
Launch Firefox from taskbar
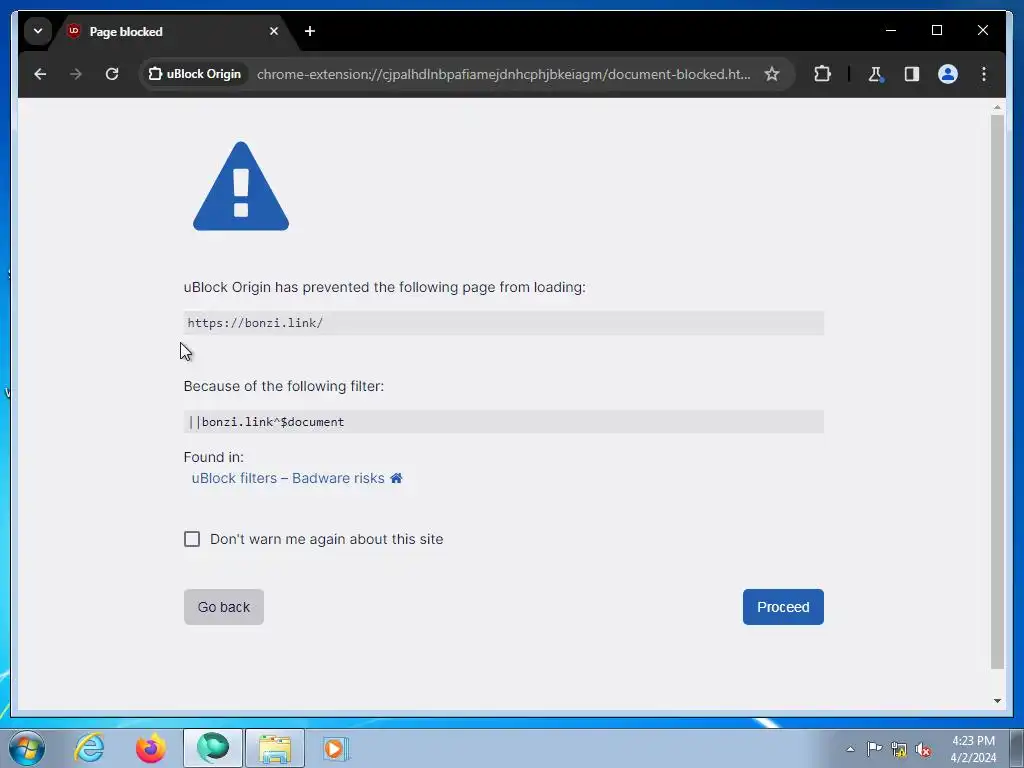pos(150,748)
